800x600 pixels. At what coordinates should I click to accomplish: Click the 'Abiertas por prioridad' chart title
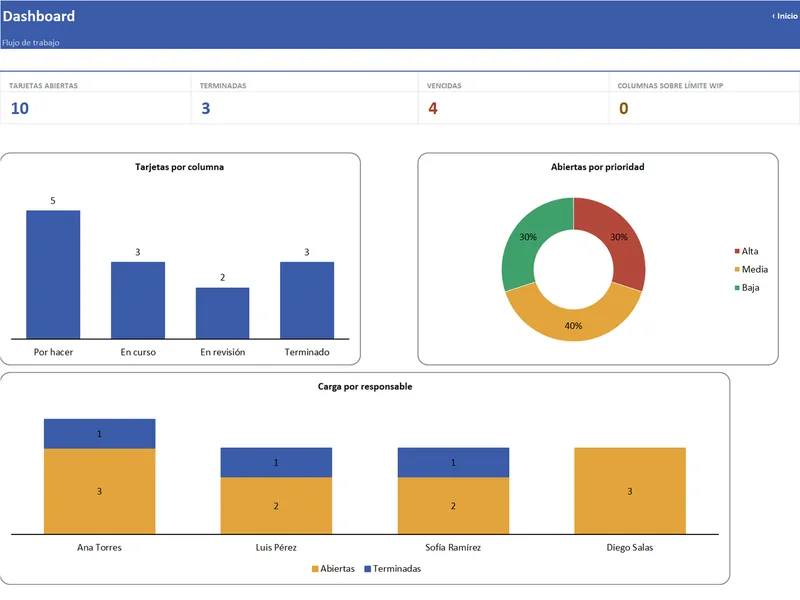click(597, 167)
